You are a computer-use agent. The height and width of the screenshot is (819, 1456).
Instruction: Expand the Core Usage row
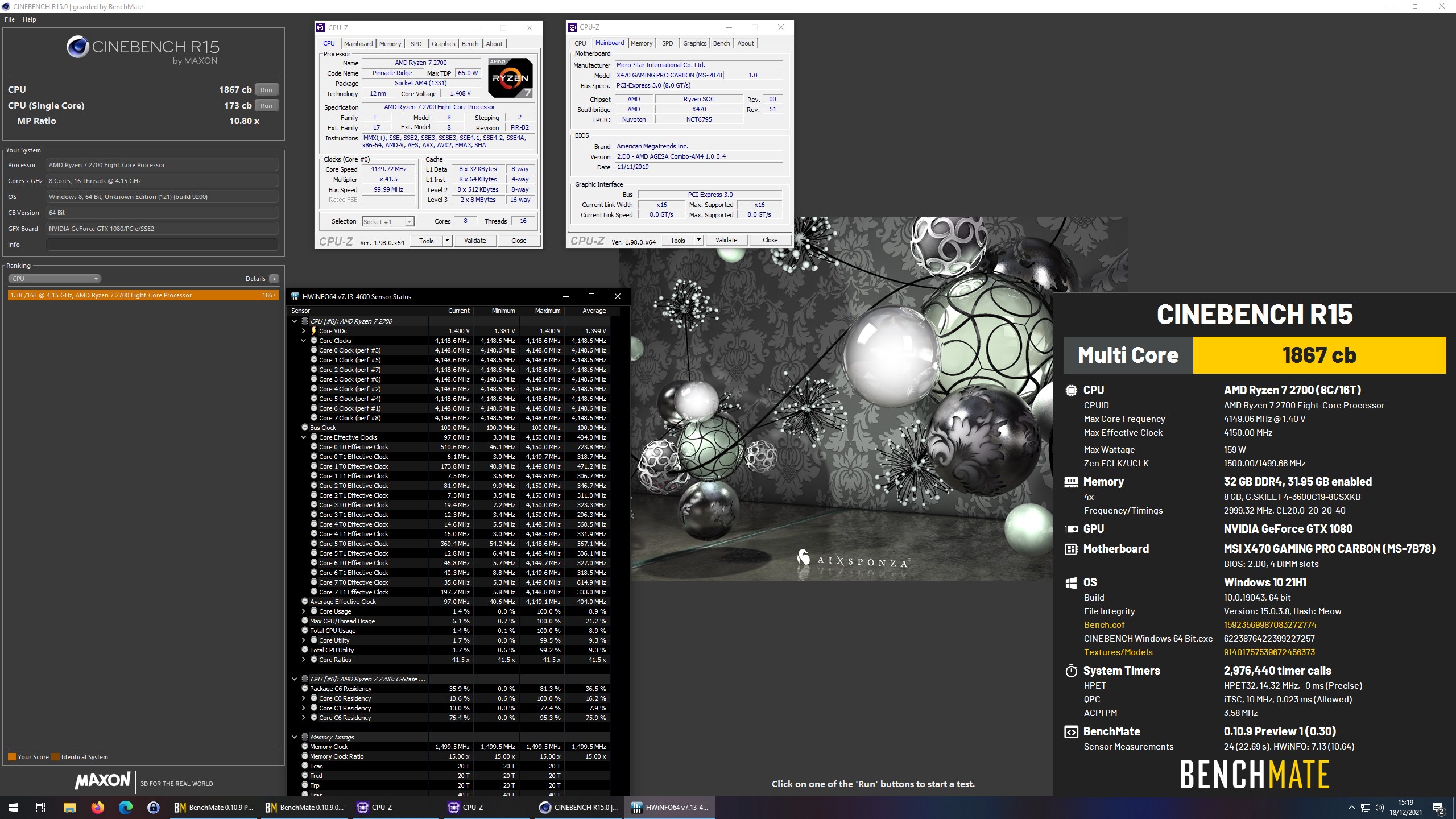304,611
